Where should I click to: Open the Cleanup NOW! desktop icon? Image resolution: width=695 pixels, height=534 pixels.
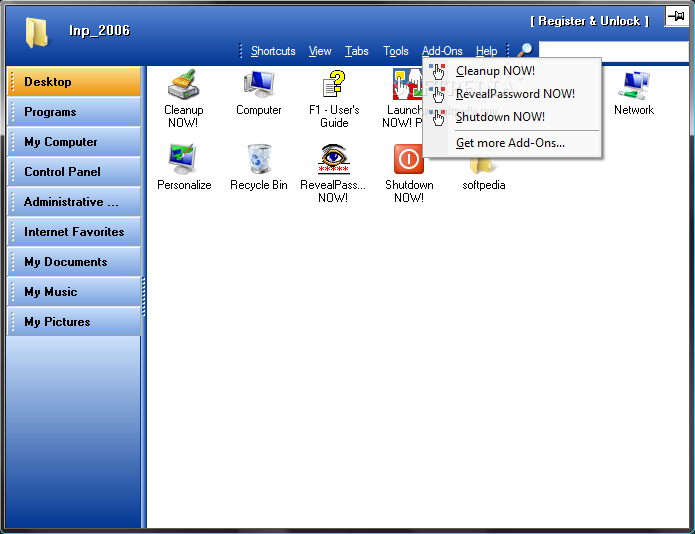coord(183,84)
